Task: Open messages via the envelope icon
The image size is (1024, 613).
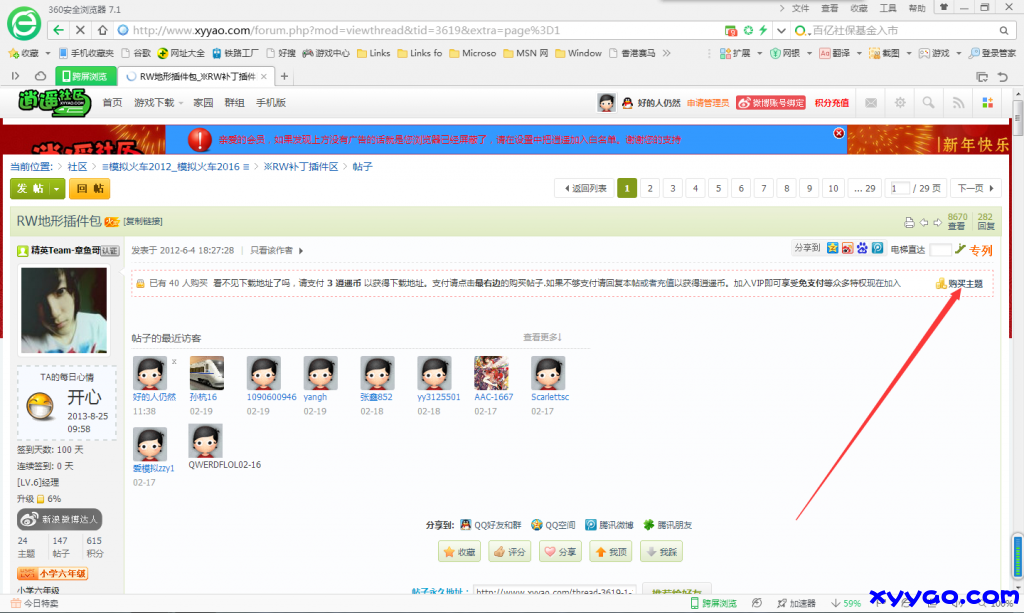Action: pyautogui.click(x=870, y=103)
